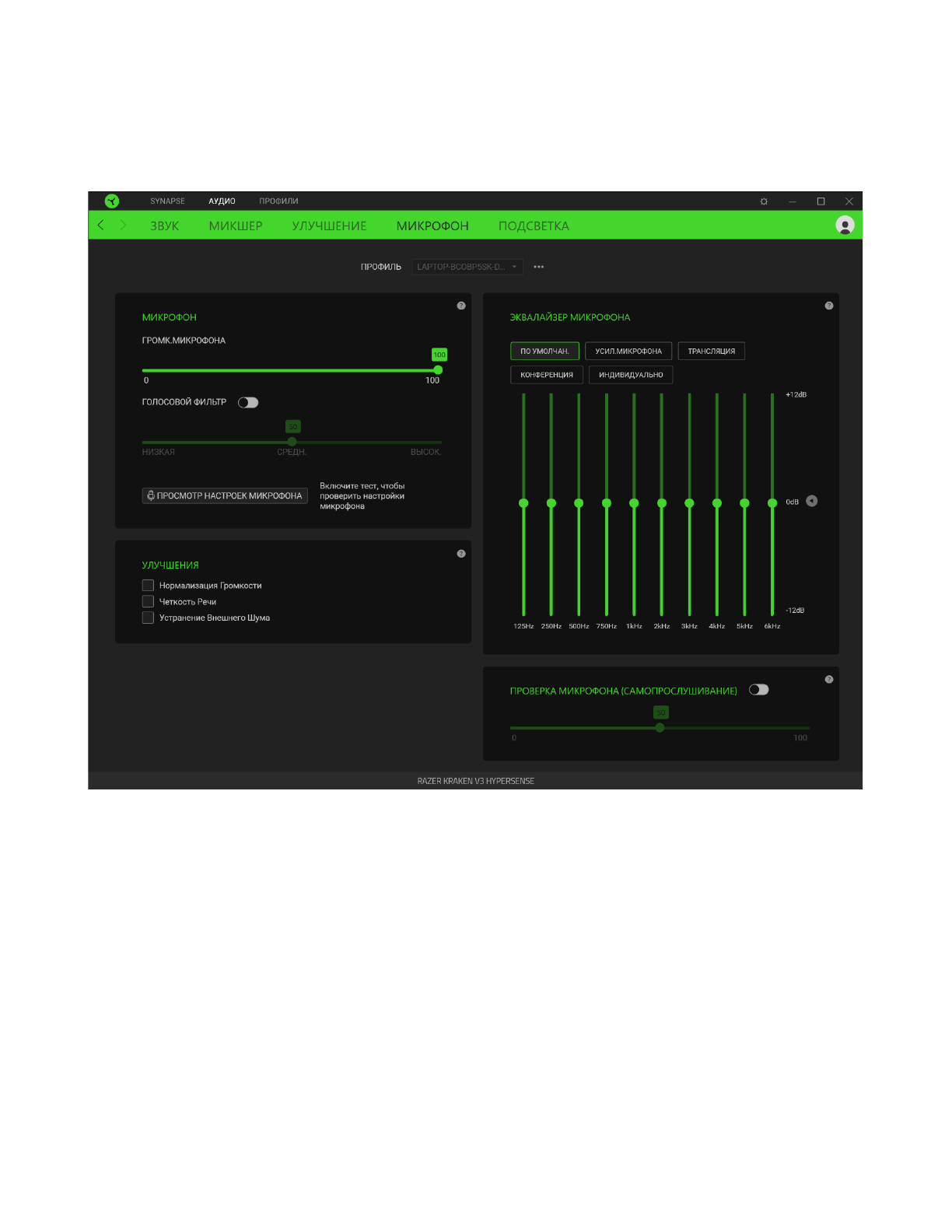Open the SYNAPSE top tab
952x1232 pixels.
168,201
